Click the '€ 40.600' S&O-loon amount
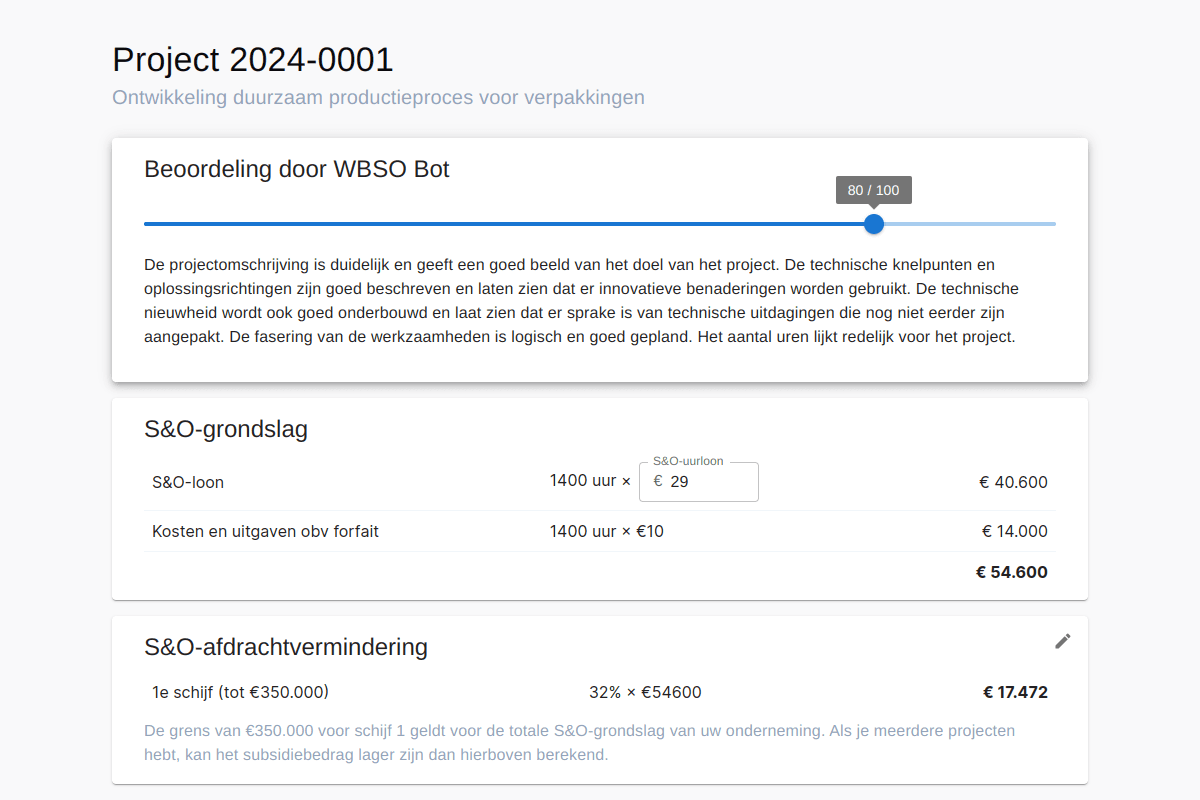Image resolution: width=1200 pixels, height=800 pixels. (1013, 482)
